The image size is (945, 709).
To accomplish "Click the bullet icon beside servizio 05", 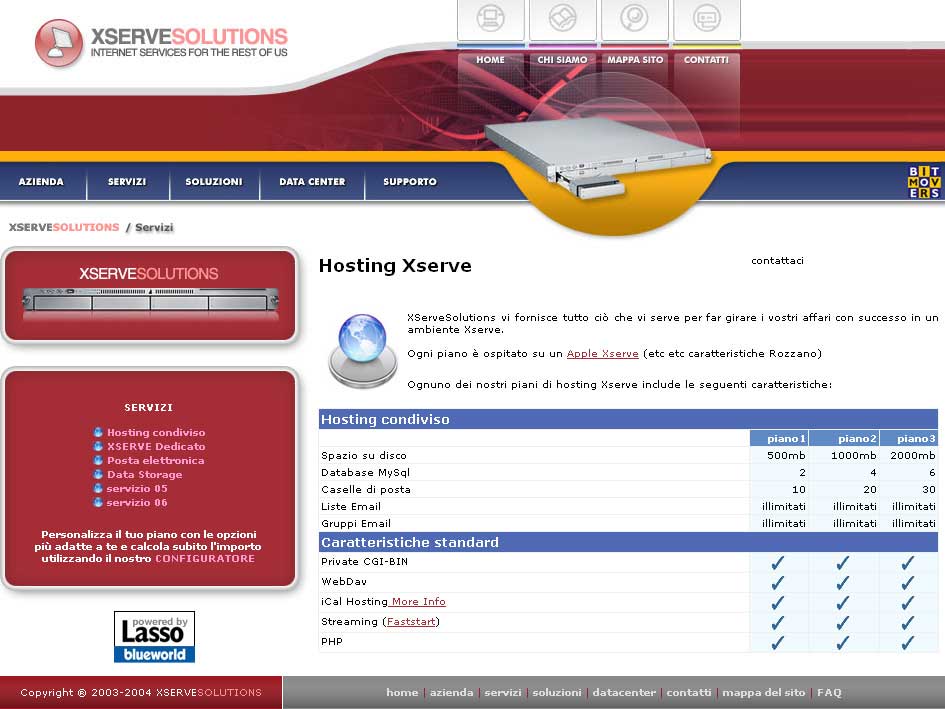I will point(98,488).
